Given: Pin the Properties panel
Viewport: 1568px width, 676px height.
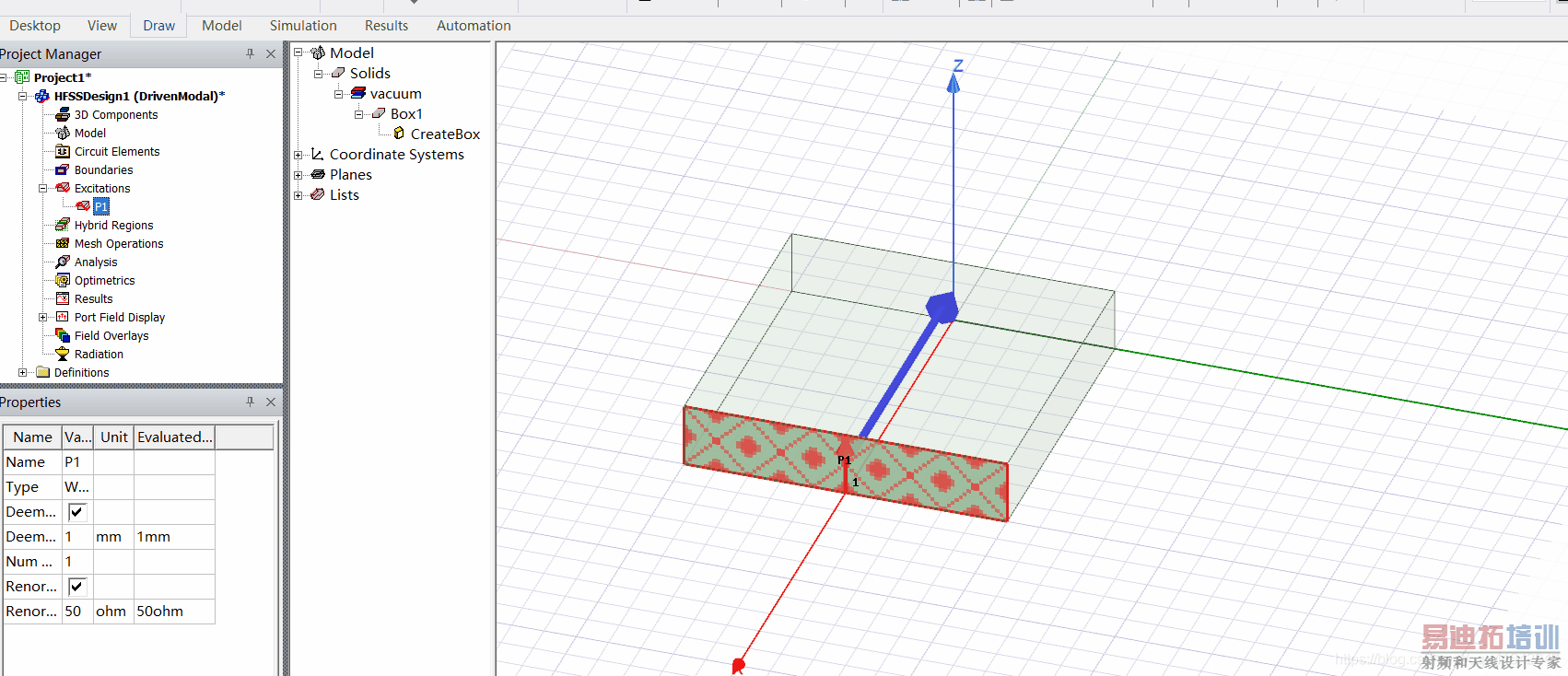Looking at the screenshot, I should click(250, 402).
